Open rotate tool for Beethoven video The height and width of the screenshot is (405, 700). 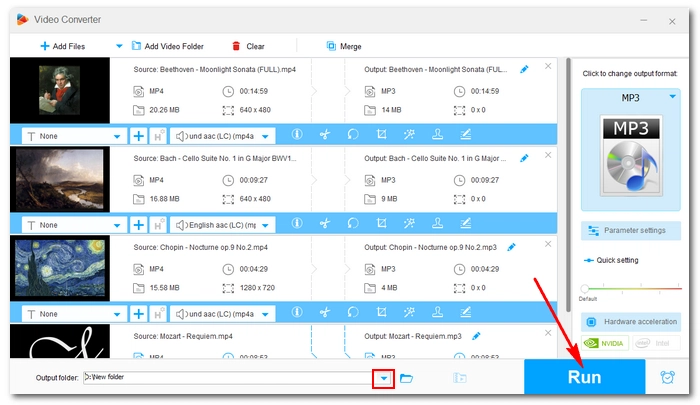[x=353, y=134]
